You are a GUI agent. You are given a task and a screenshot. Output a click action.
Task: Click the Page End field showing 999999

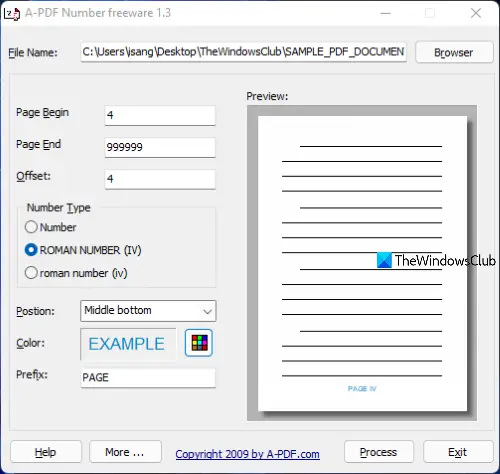160,147
